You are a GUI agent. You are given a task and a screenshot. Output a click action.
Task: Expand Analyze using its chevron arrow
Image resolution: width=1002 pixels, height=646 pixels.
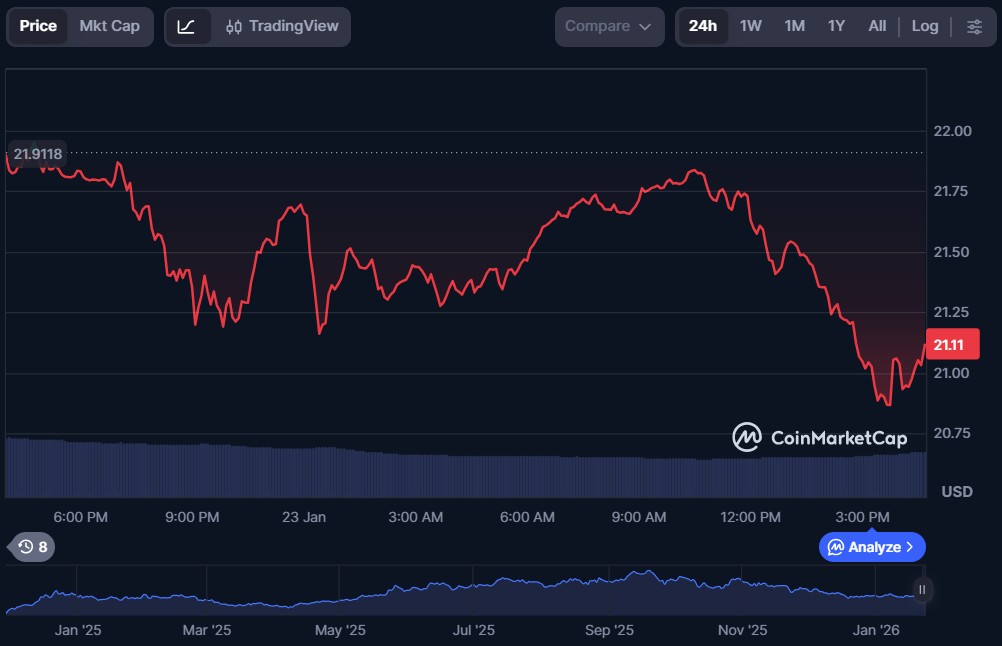pos(910,547)
